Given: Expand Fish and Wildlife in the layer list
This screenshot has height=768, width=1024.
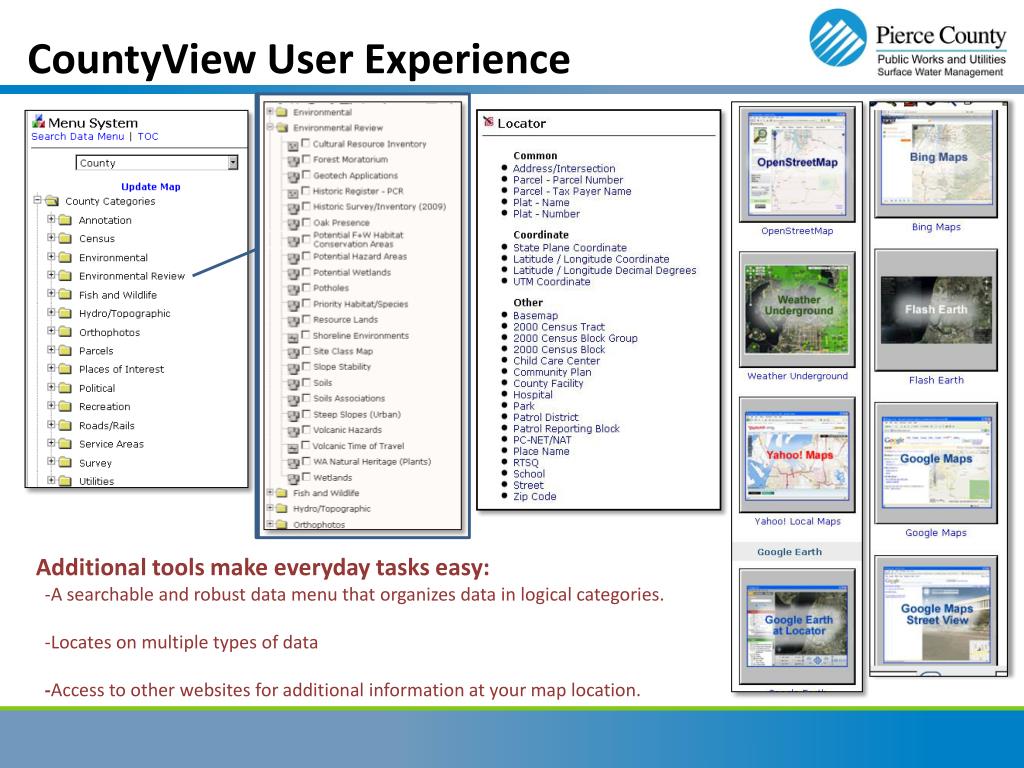Looking at the screenshot, I should coord(270,492).
